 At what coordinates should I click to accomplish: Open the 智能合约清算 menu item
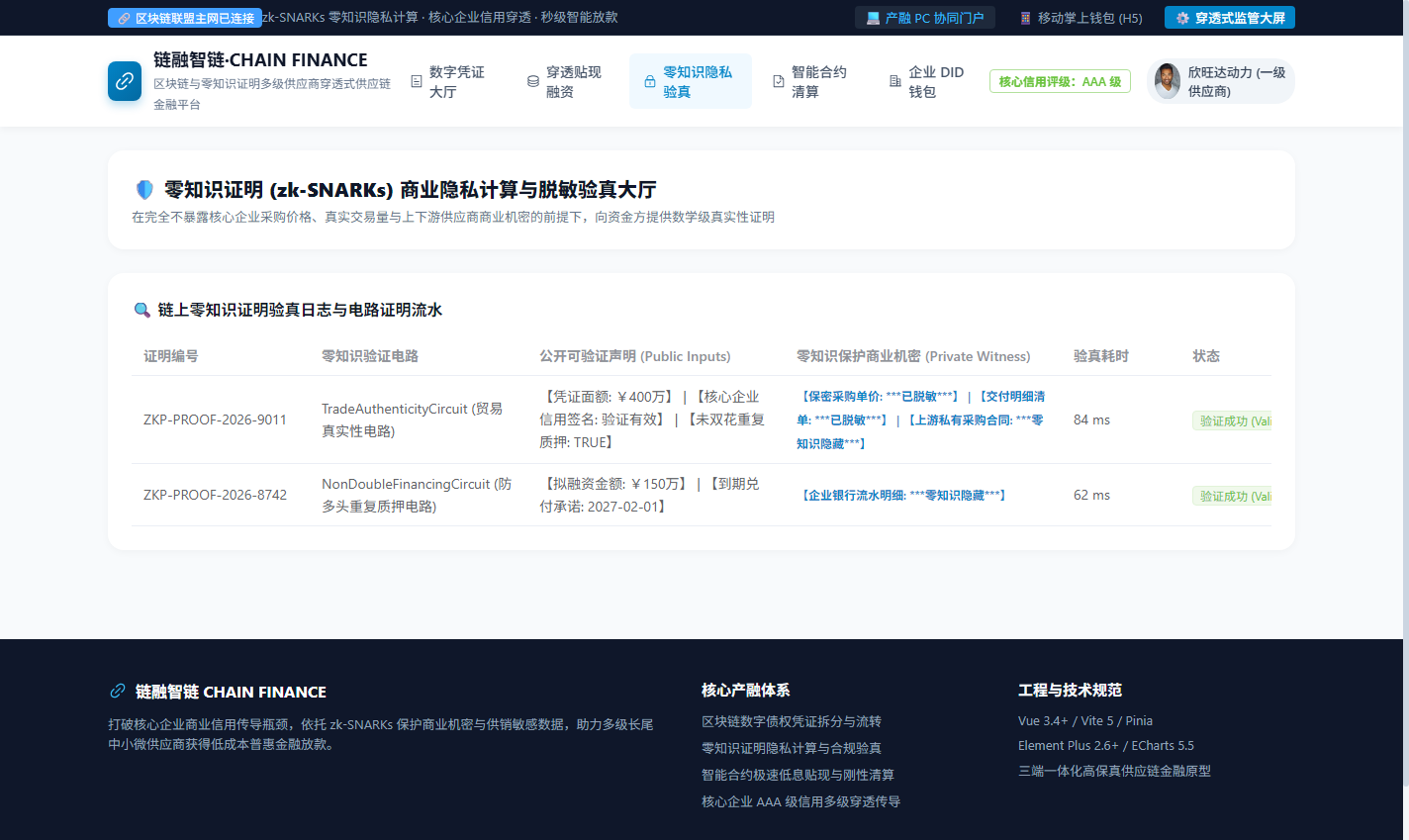click(x=810, y=81)
